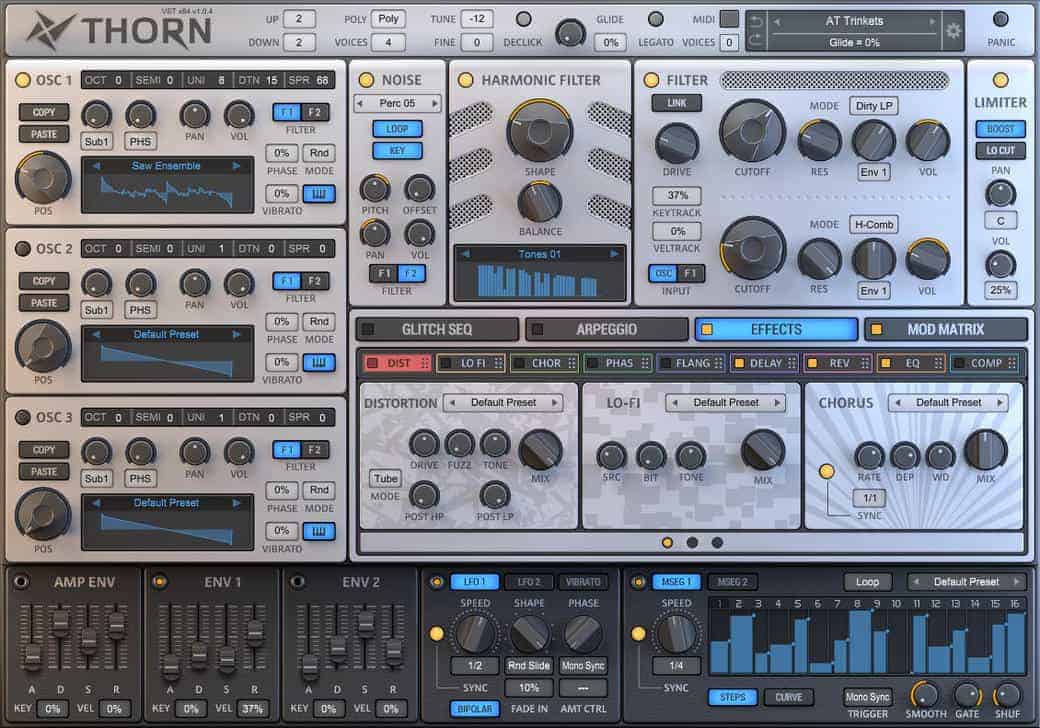Click the COMP effect reorder handle
Viewport: 1040px width, 728px height.
(x=1011, y=363)
